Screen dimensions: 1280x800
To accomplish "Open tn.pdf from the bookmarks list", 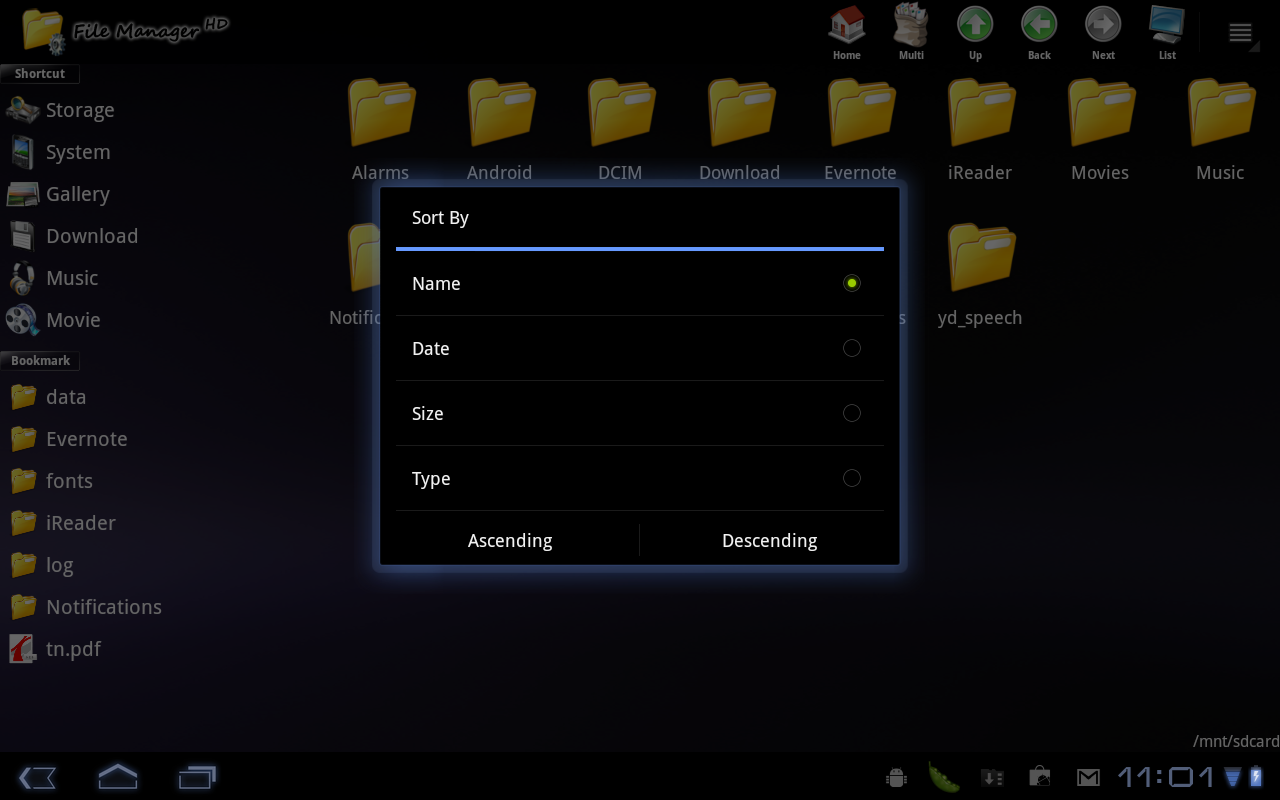I will click(73, 648).
